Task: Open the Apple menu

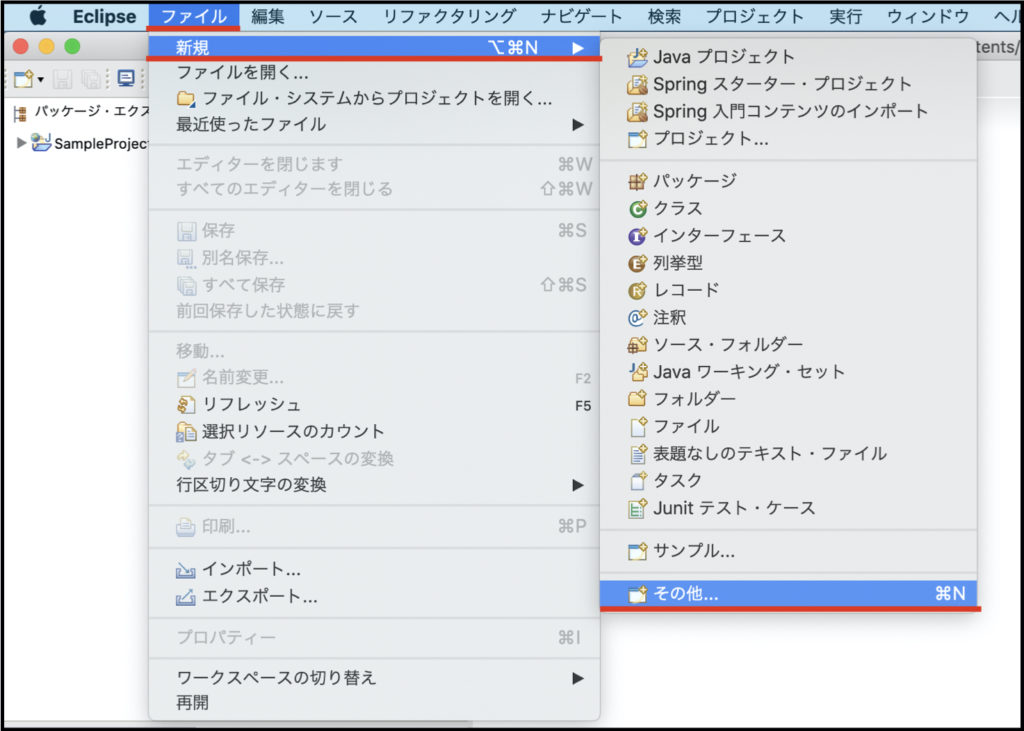Action: point(38,16)
